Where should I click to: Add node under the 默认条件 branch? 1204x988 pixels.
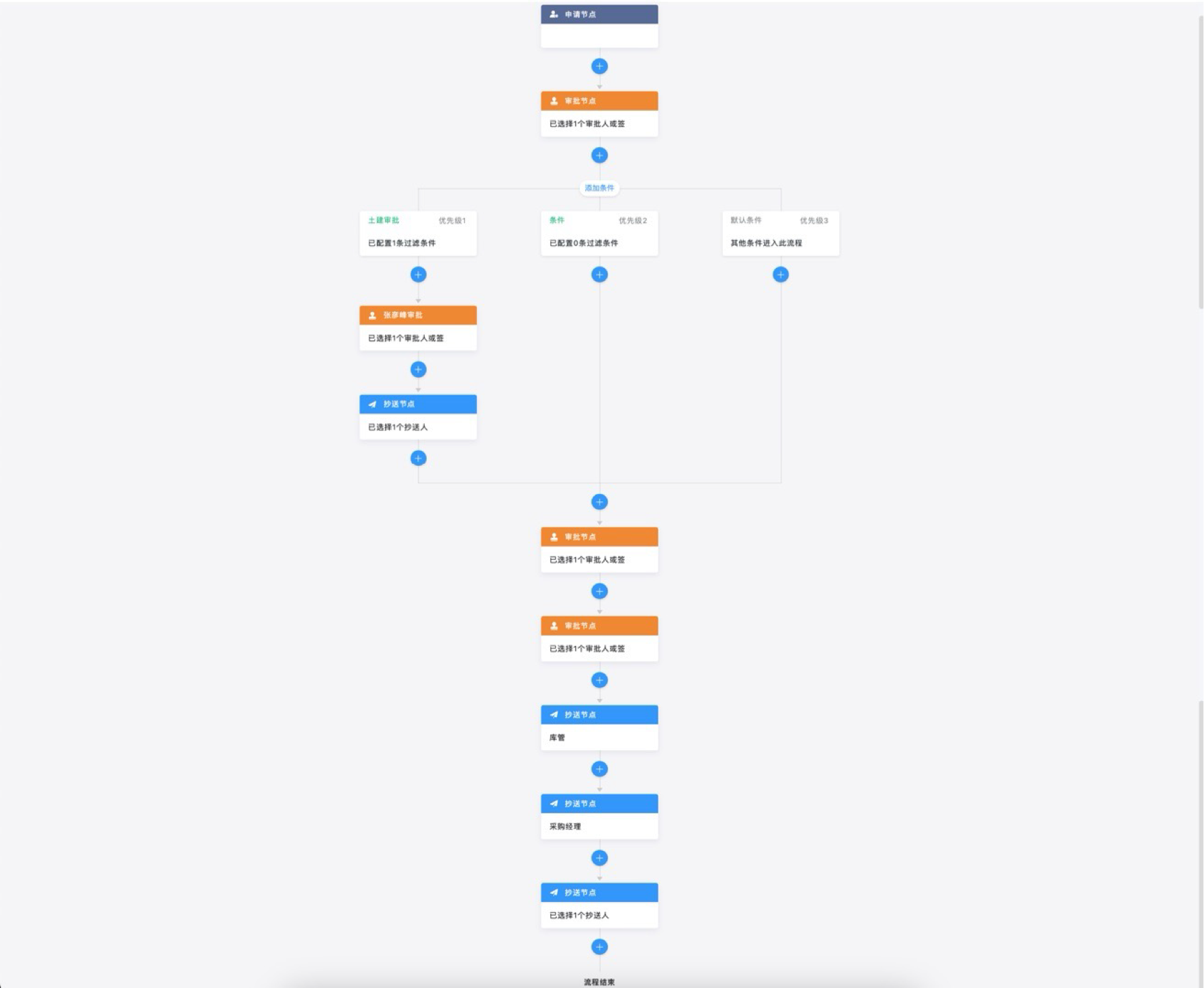click(x=780, y=274)
